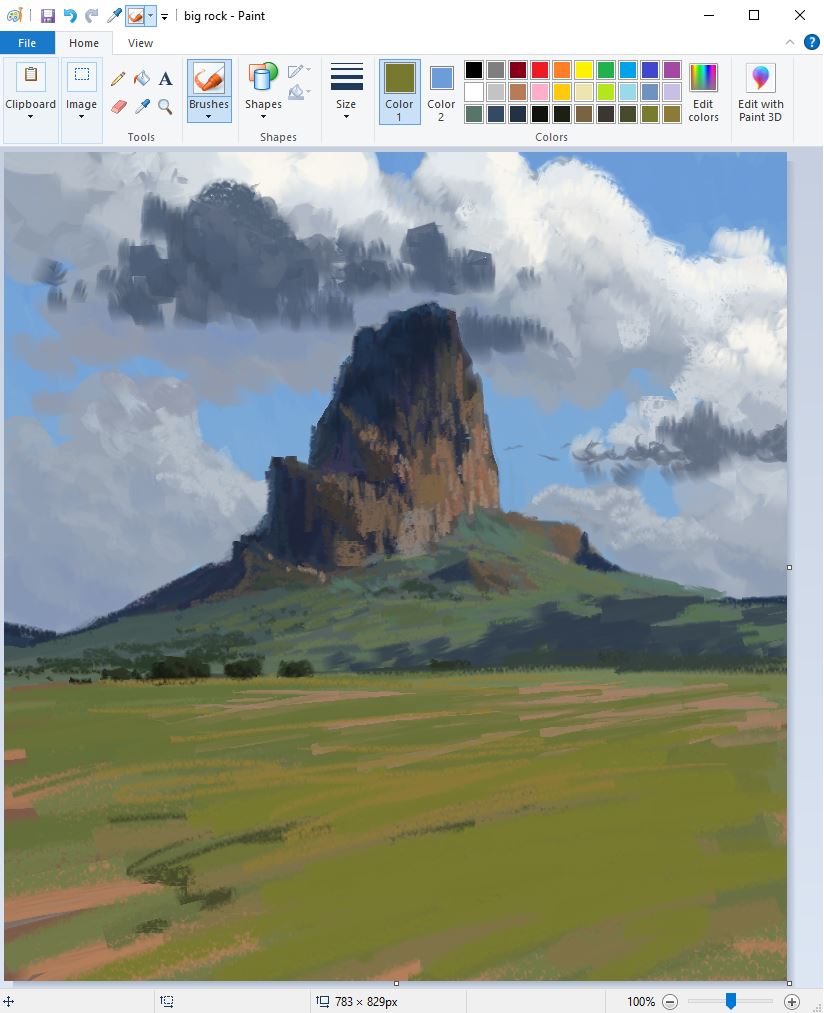Click the right-edge canvas resize handle
The image size is (824, 1013).
789,567
